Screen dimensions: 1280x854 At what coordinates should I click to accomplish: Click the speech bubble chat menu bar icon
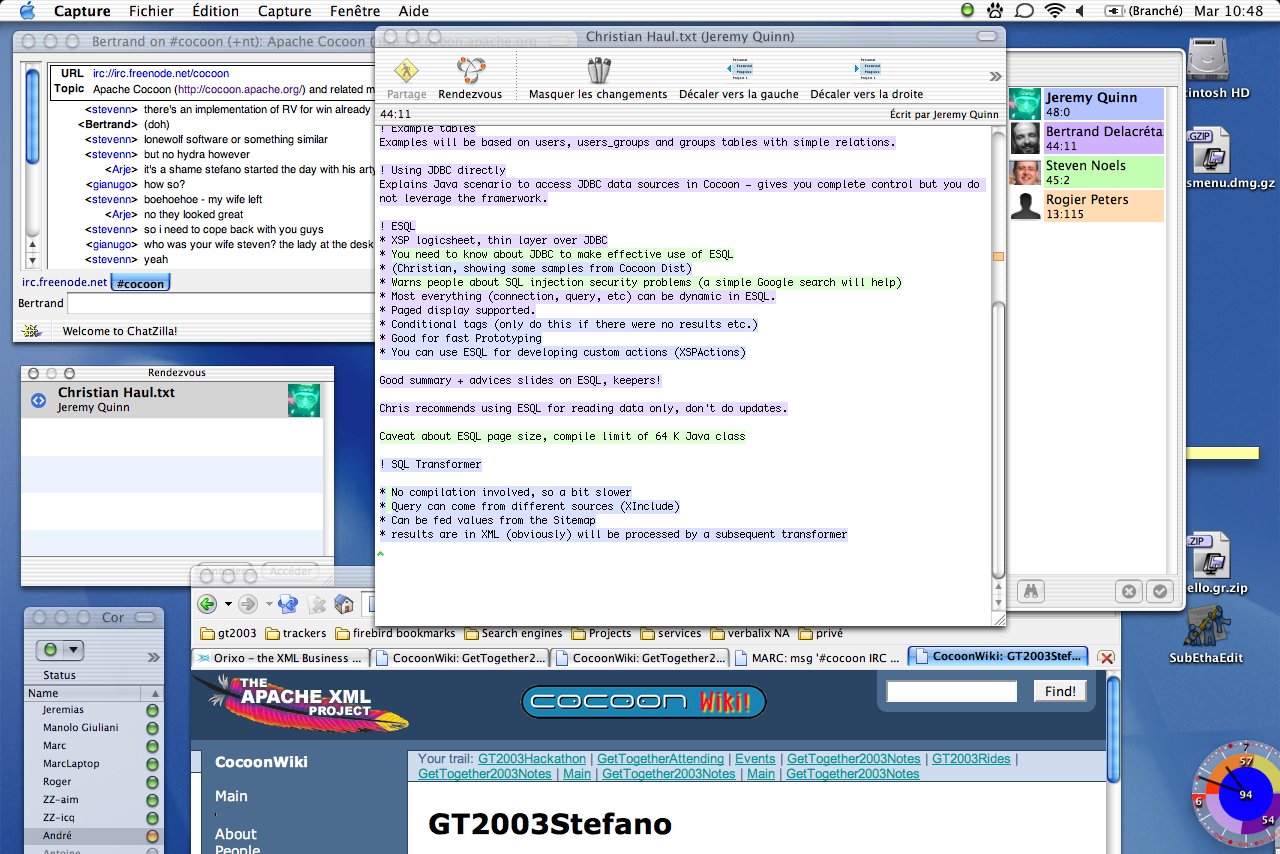tap(1024, 11)
